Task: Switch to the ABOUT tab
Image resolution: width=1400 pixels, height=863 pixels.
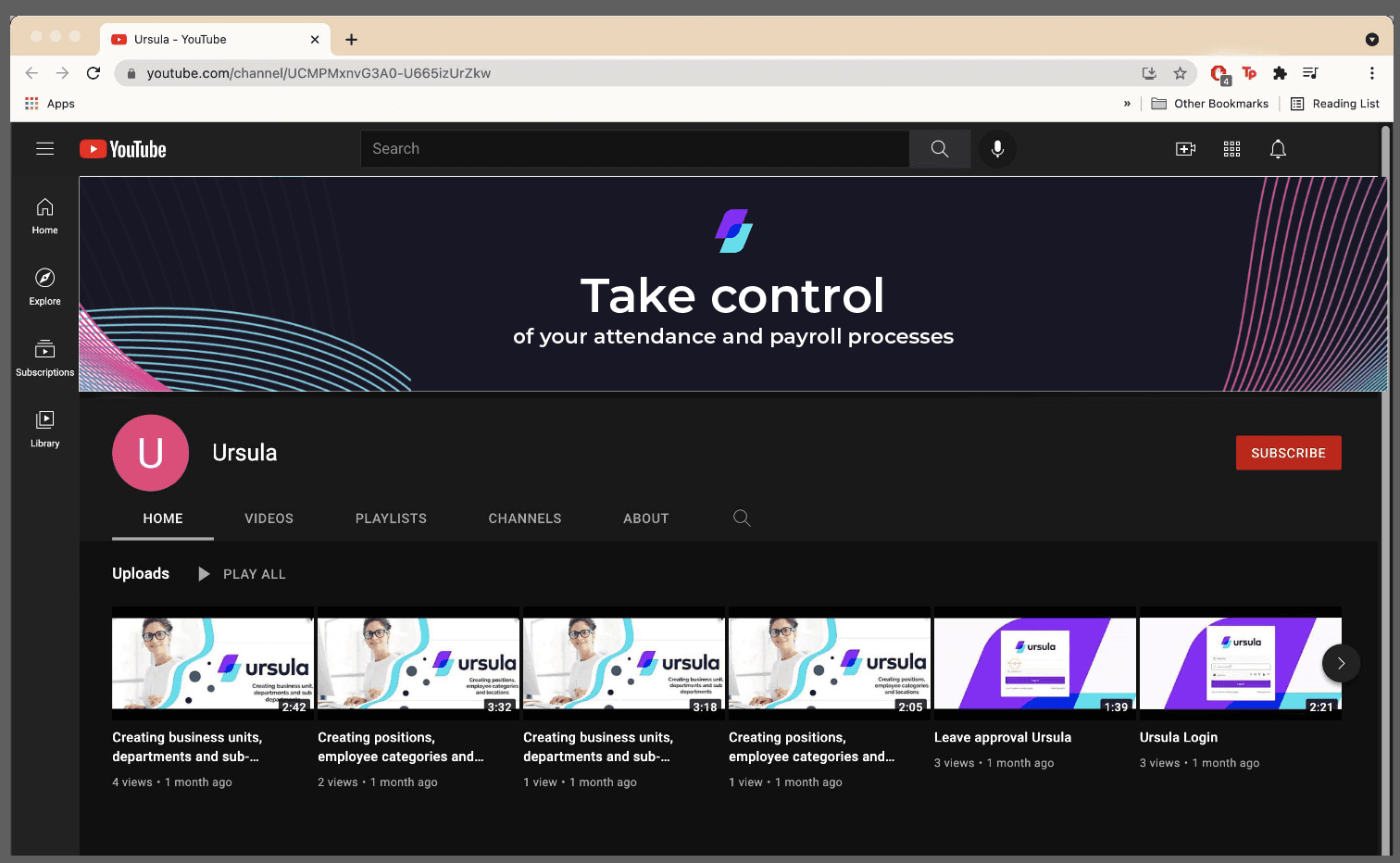Action: point(645,519)
